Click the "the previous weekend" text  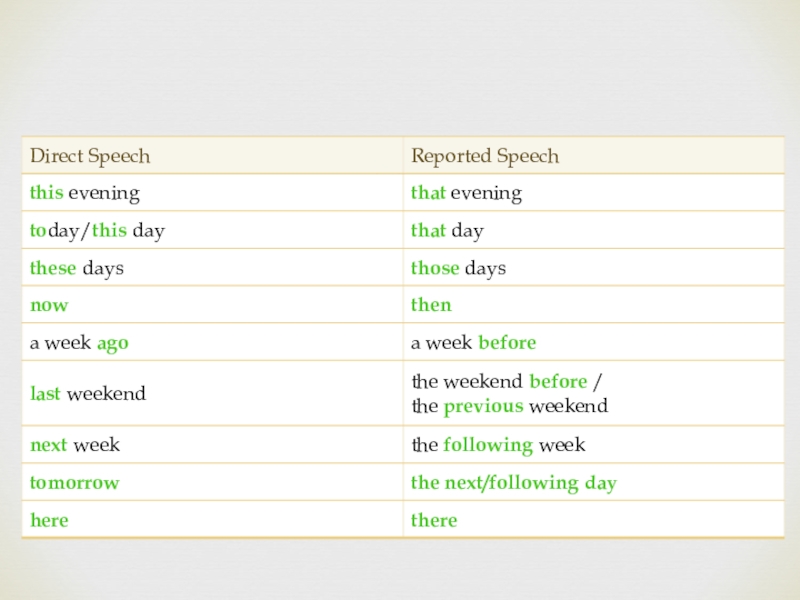point(509,406)
